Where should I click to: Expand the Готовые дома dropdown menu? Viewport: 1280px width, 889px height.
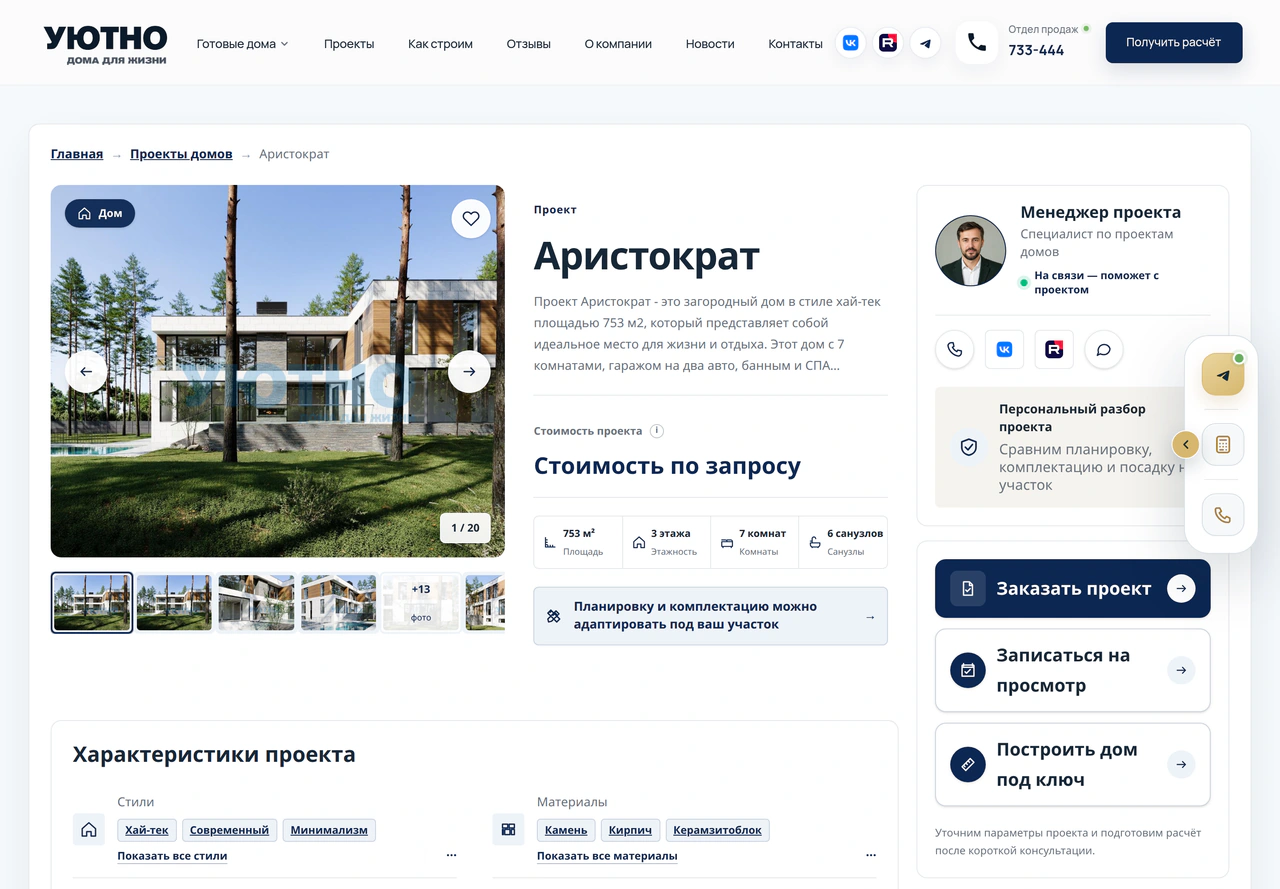[x=242, y=44]
